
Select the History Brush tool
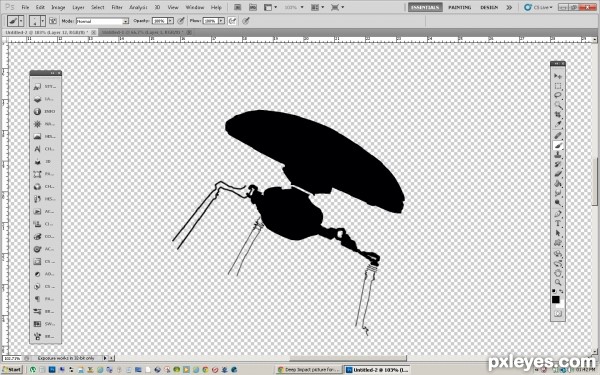click(558, 165)
